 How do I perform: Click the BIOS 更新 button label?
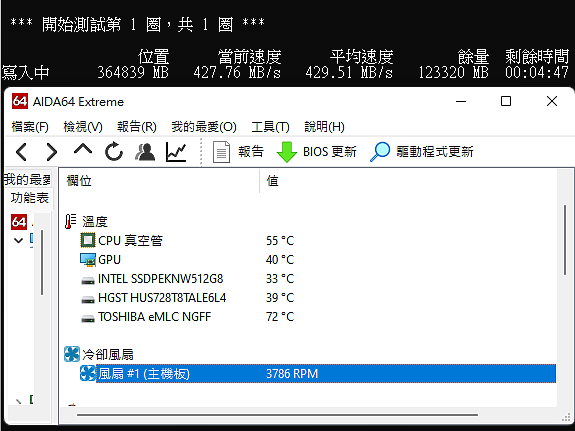[x=330, y=151]
